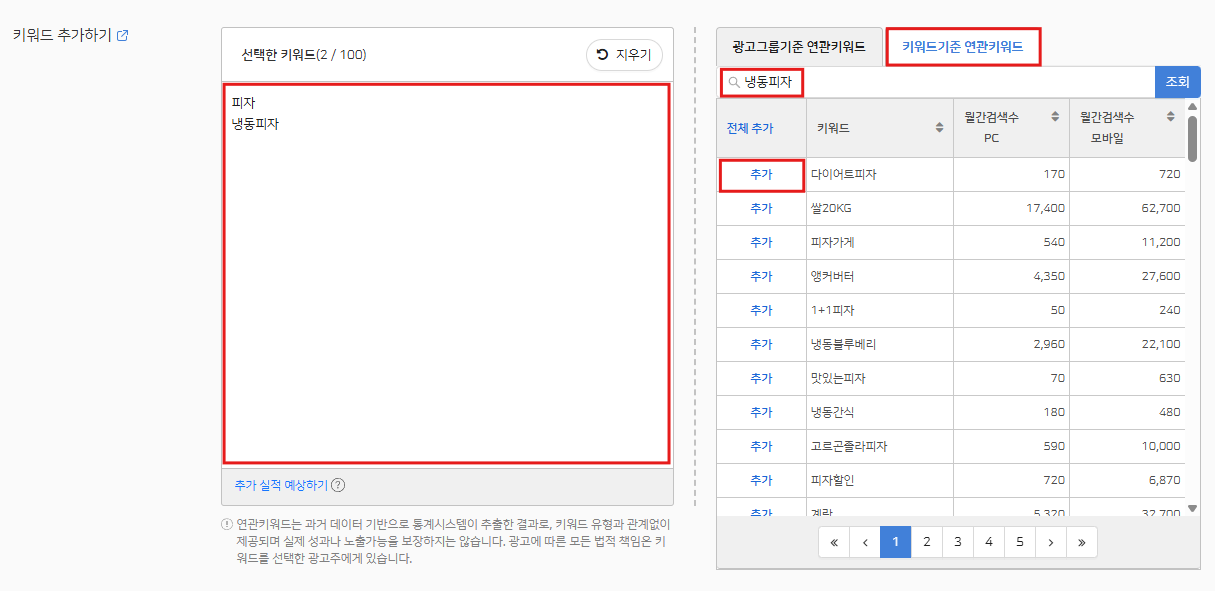Open page 3 of keyword results
The image size is (1215, 591).
coord(957,542)
